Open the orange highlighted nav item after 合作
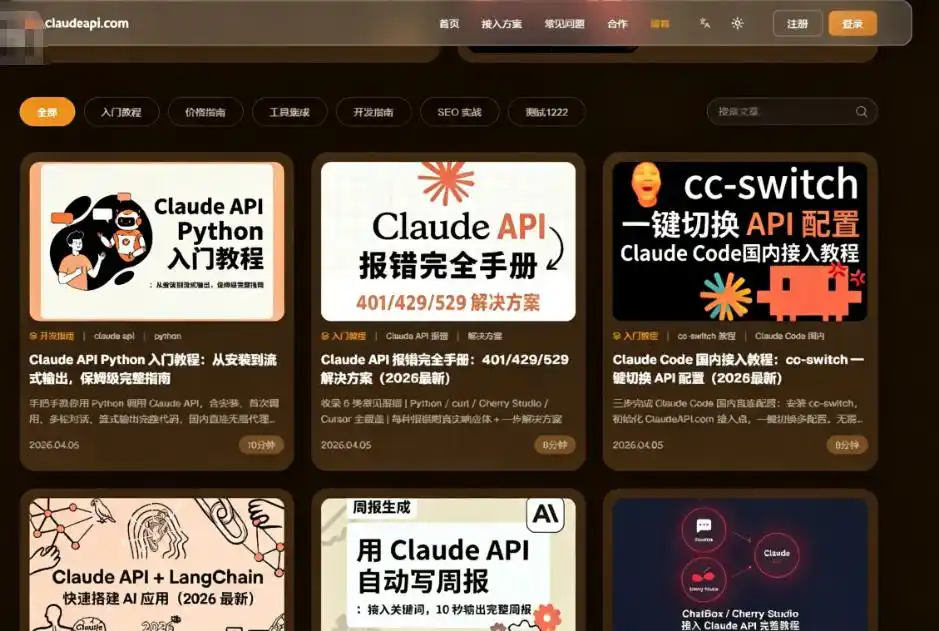 tap(659, 24)
